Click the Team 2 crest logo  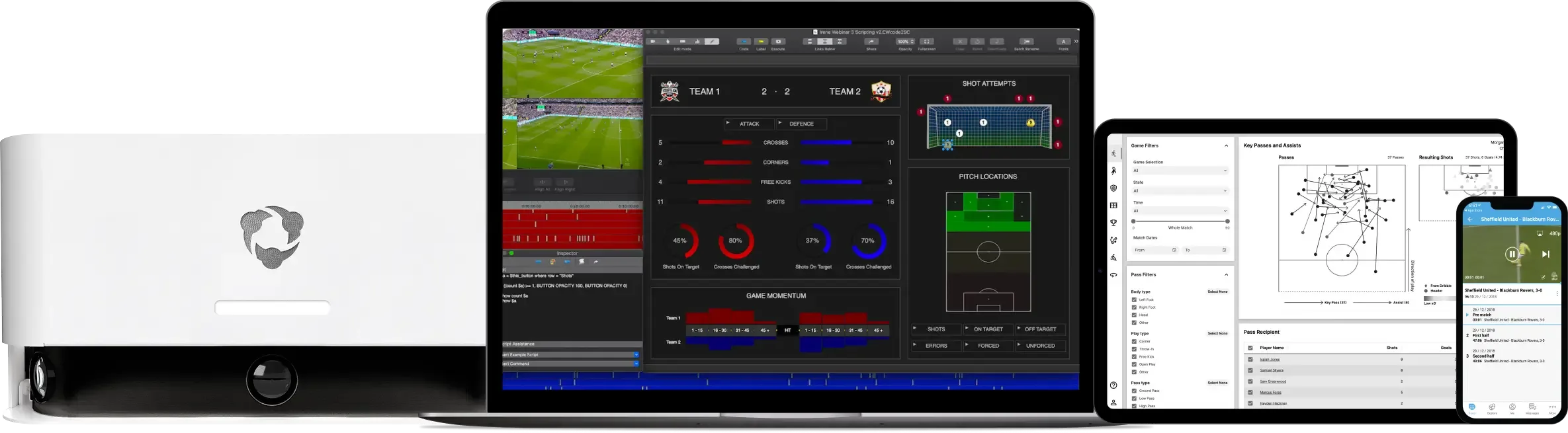pos(881,92)
